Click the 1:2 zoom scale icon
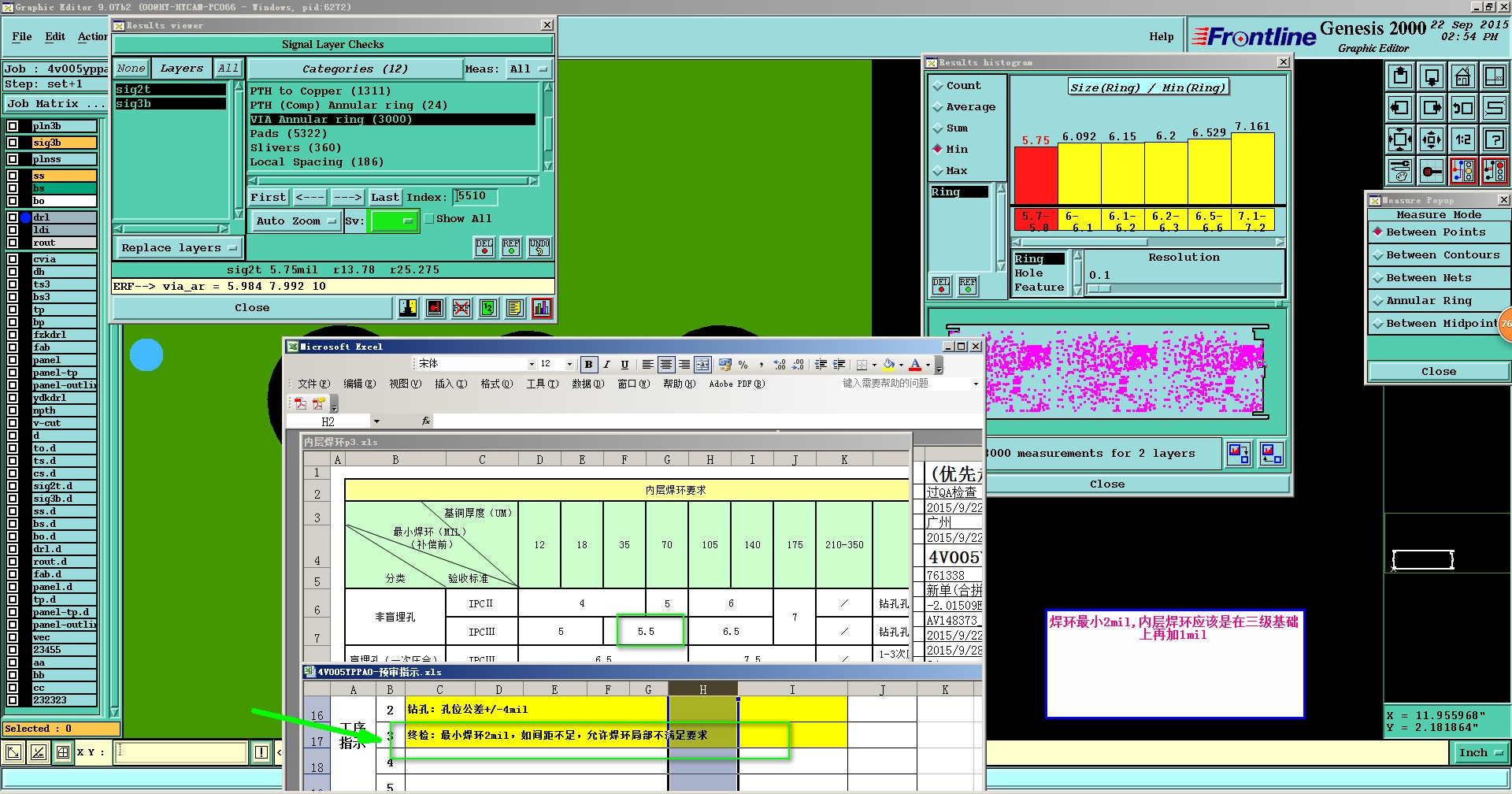This screenshot has height=794, width=1512. (1462, 139)
